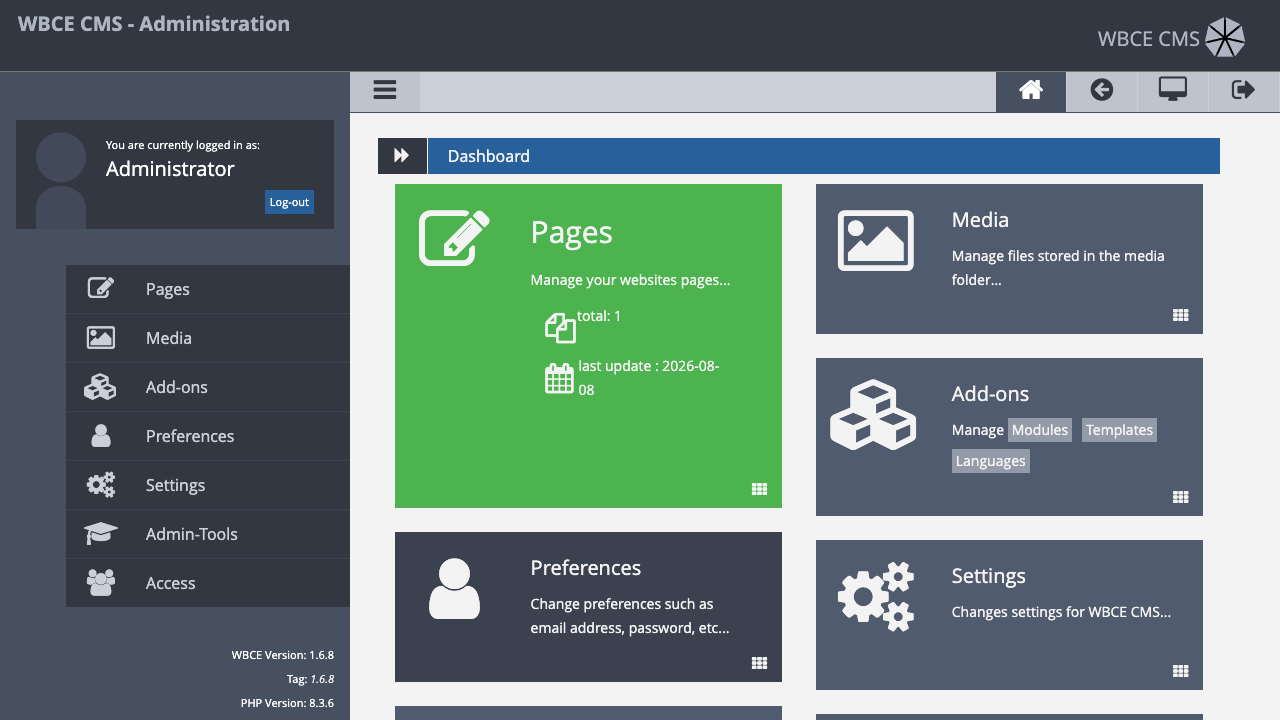
Task: Open Settings from the sidebar menu
Action: [x=208, y=485]
